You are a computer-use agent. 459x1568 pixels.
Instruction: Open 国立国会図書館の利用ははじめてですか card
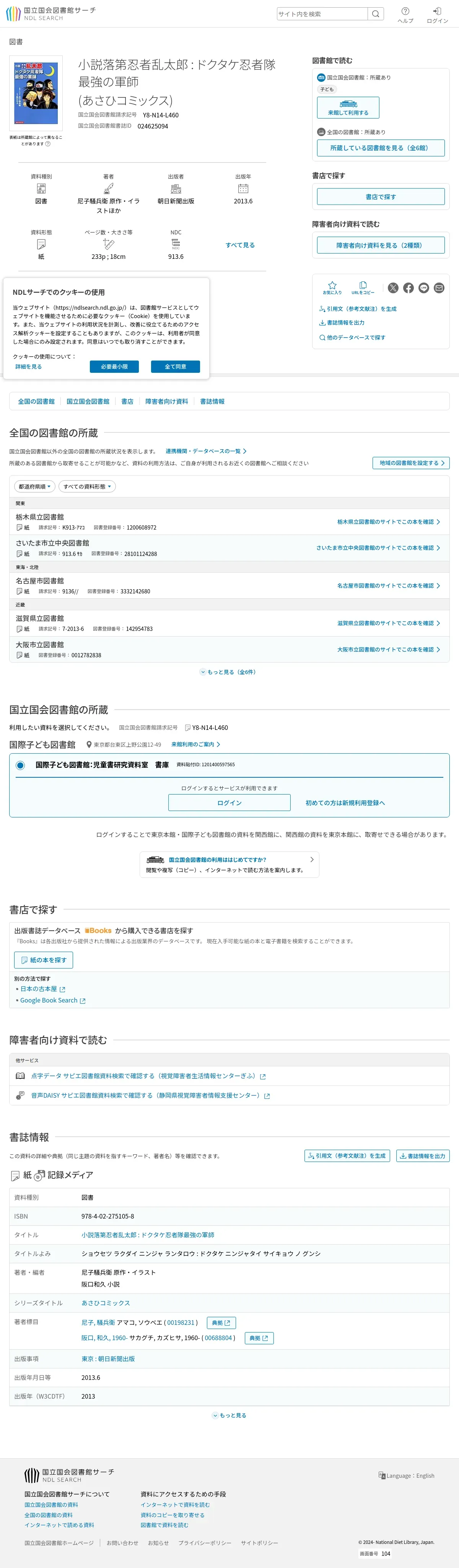[x=229, y=864]
